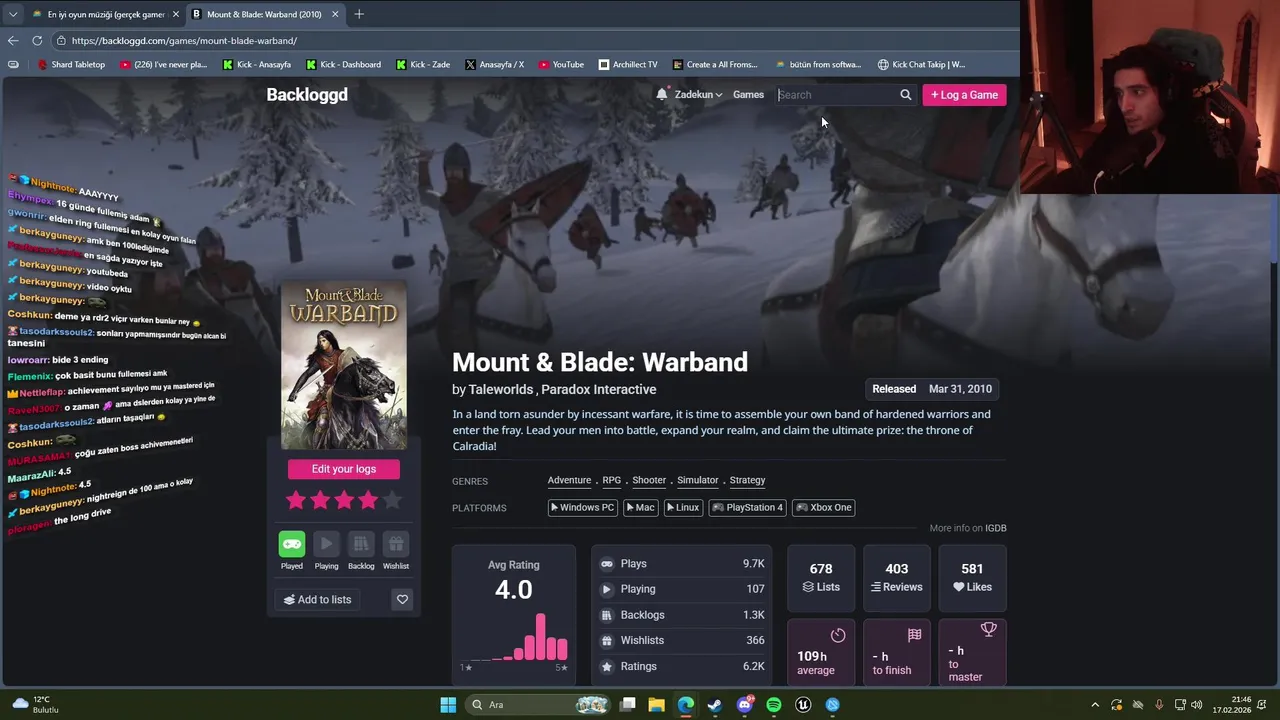Select the Strategy genre
This screenshot has width=1280, height=720.
tap(747, 480)
